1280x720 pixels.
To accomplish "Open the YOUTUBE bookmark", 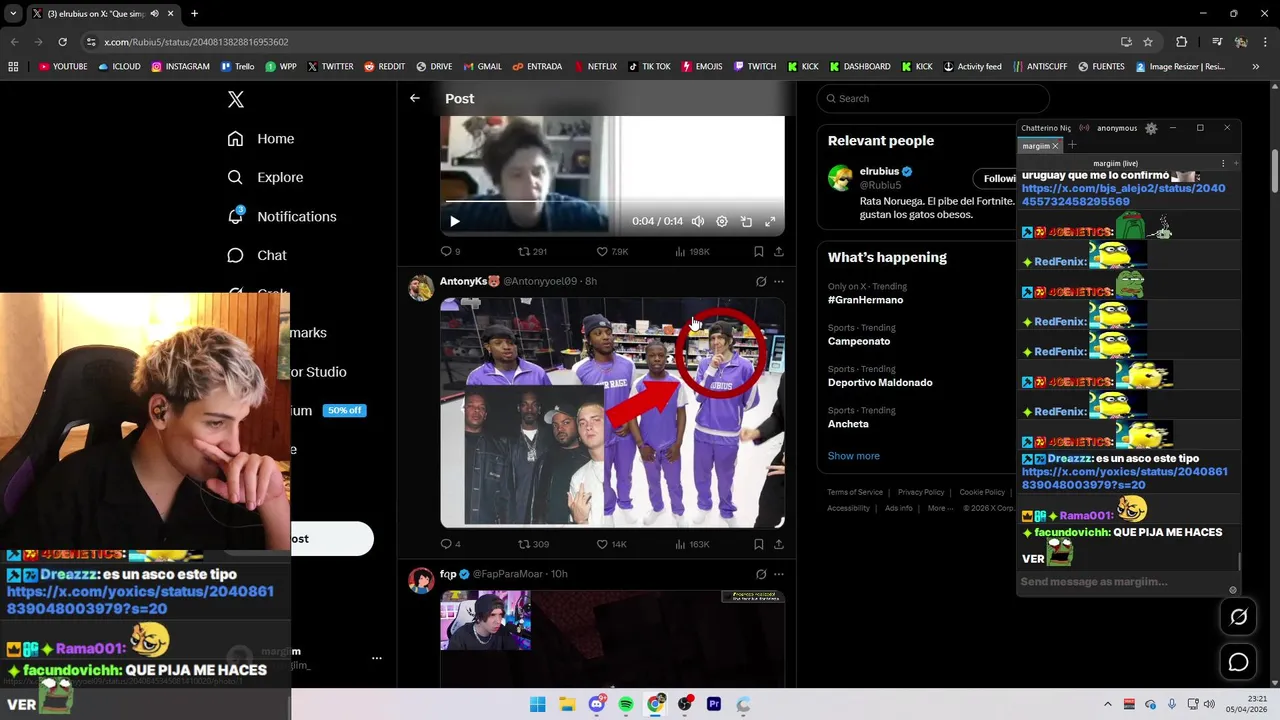I will click(63, 67).
